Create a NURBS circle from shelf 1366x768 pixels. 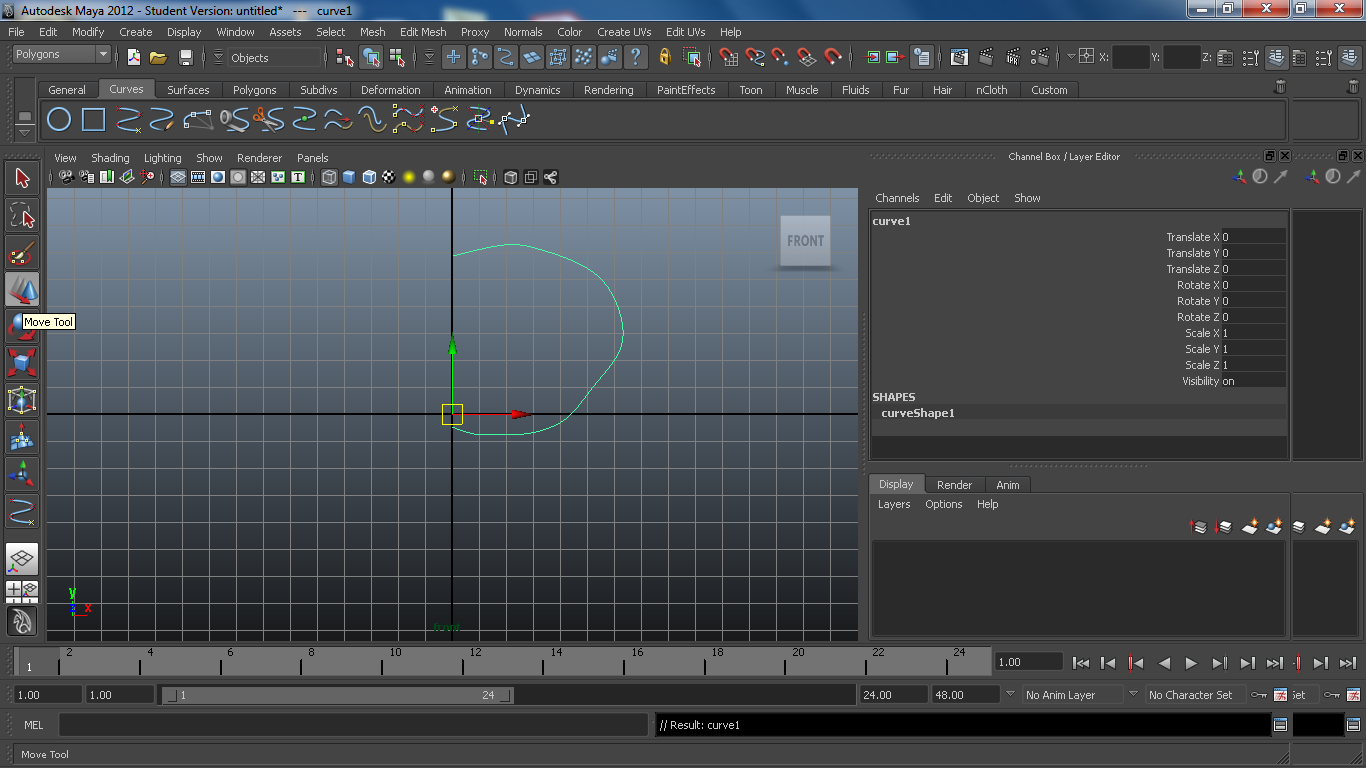point(59,121)
